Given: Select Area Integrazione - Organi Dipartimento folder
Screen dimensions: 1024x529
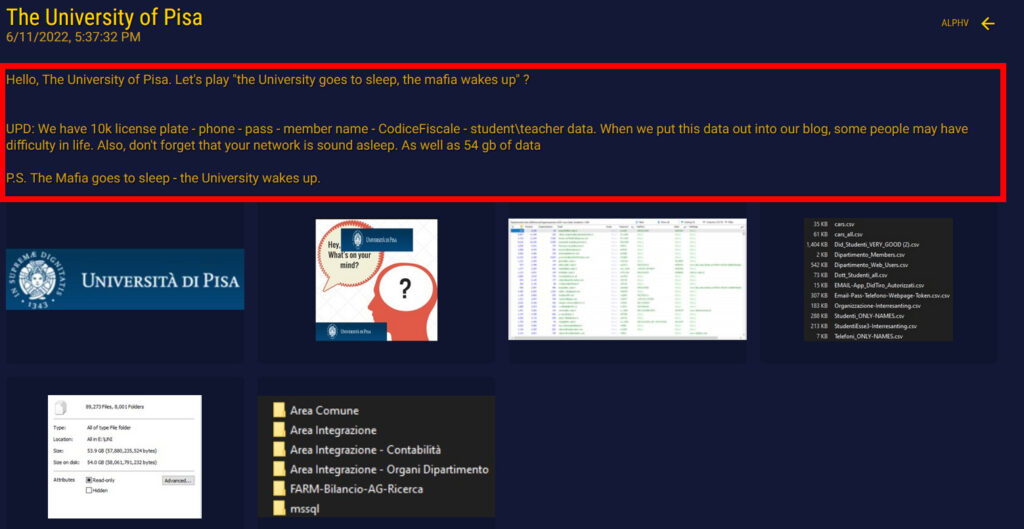Looking at the screenshot, I should coord(388,469).
